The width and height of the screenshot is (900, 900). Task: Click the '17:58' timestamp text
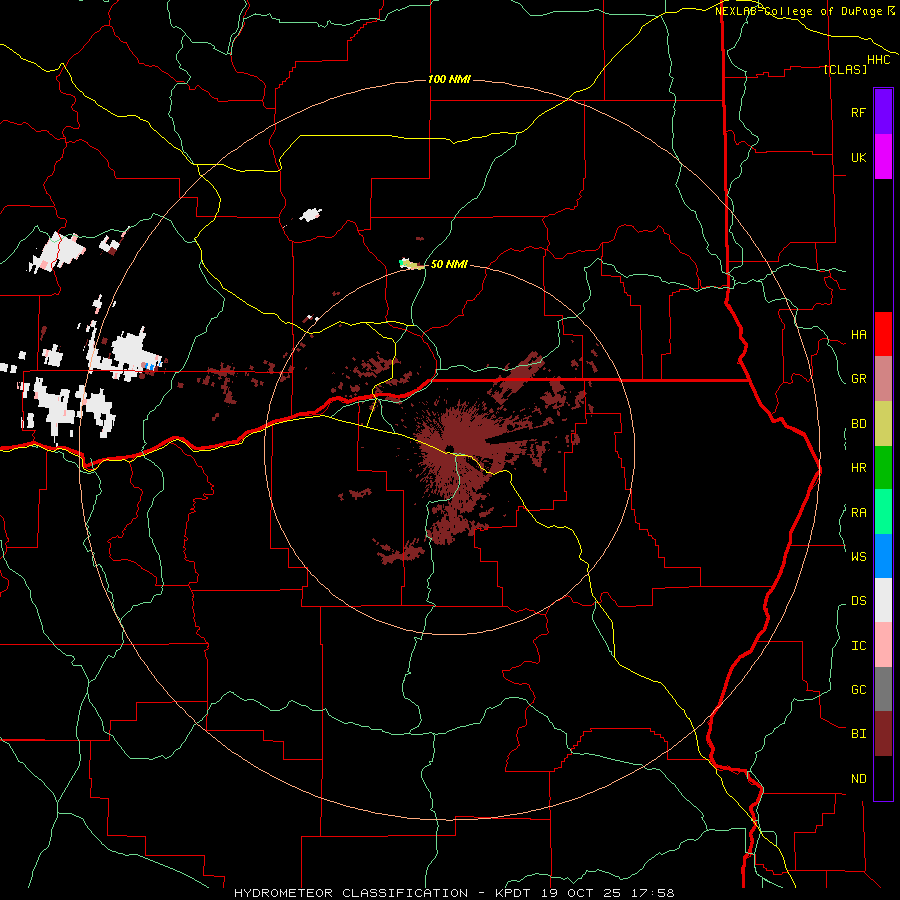651,893
